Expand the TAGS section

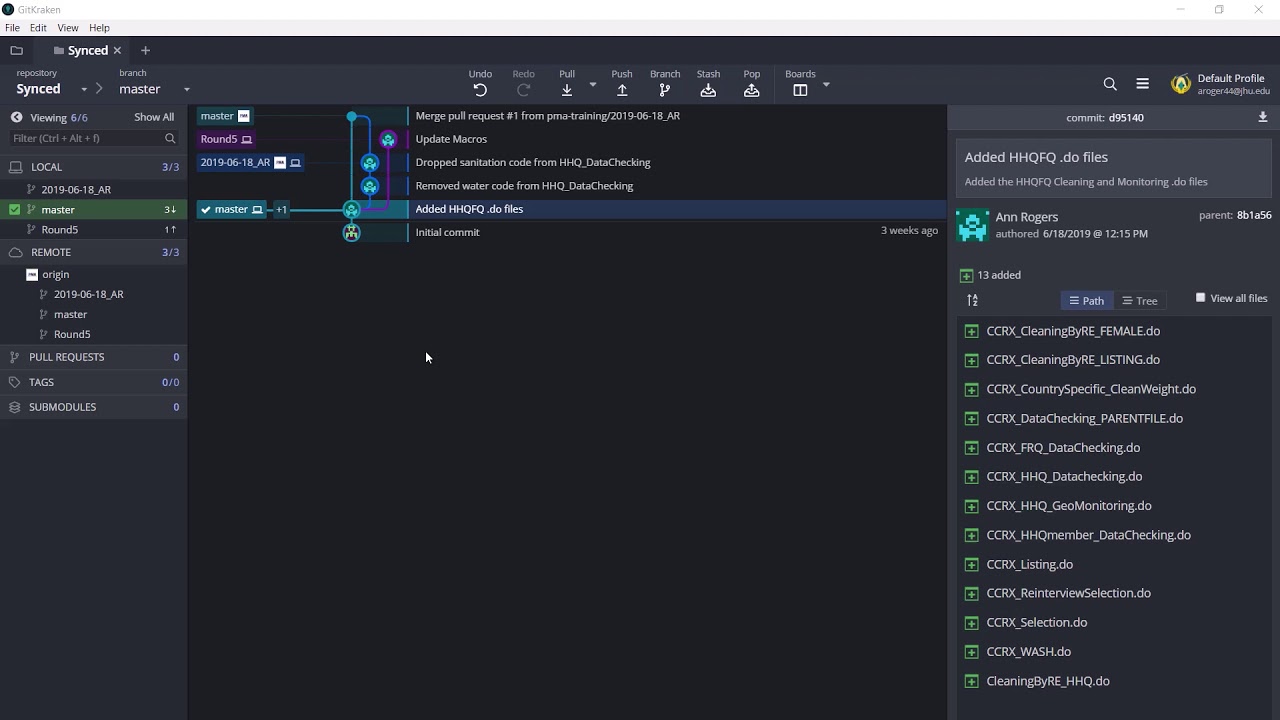point(94,382)
